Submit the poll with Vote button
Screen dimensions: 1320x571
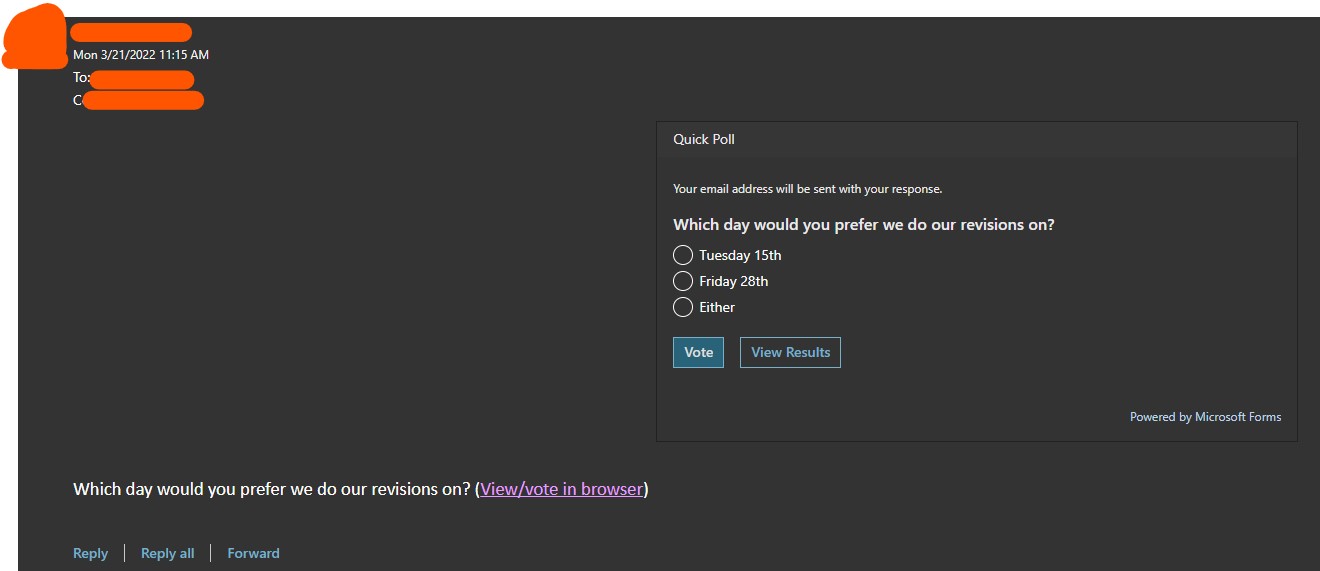pyautogui.click(x=698, y=352)
